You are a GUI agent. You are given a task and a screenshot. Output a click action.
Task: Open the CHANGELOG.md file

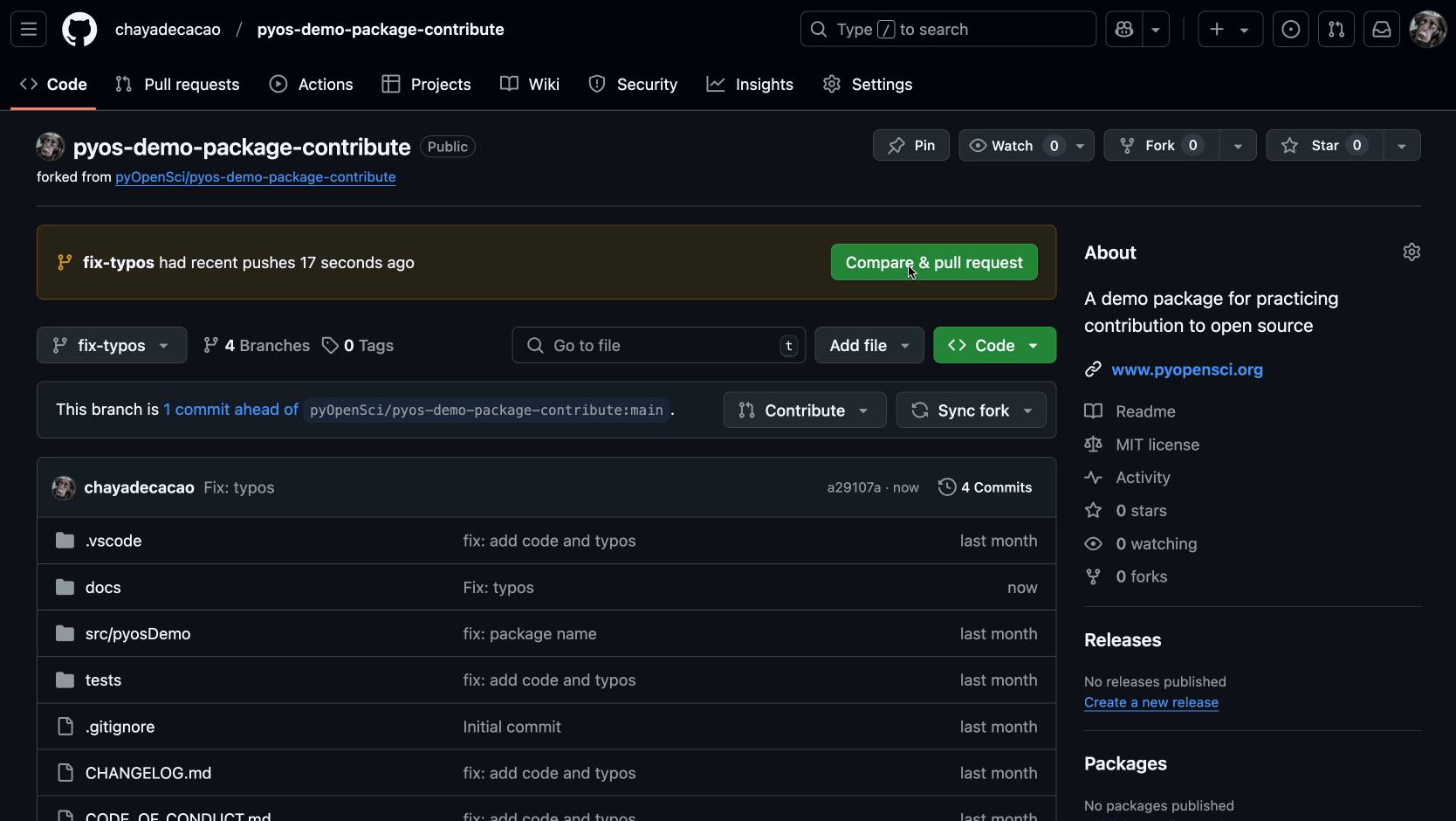tap(148, 774)
